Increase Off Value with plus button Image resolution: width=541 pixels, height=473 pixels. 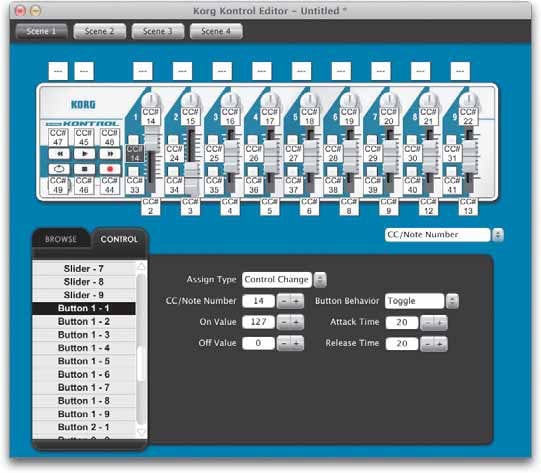[x=297, y=344]
